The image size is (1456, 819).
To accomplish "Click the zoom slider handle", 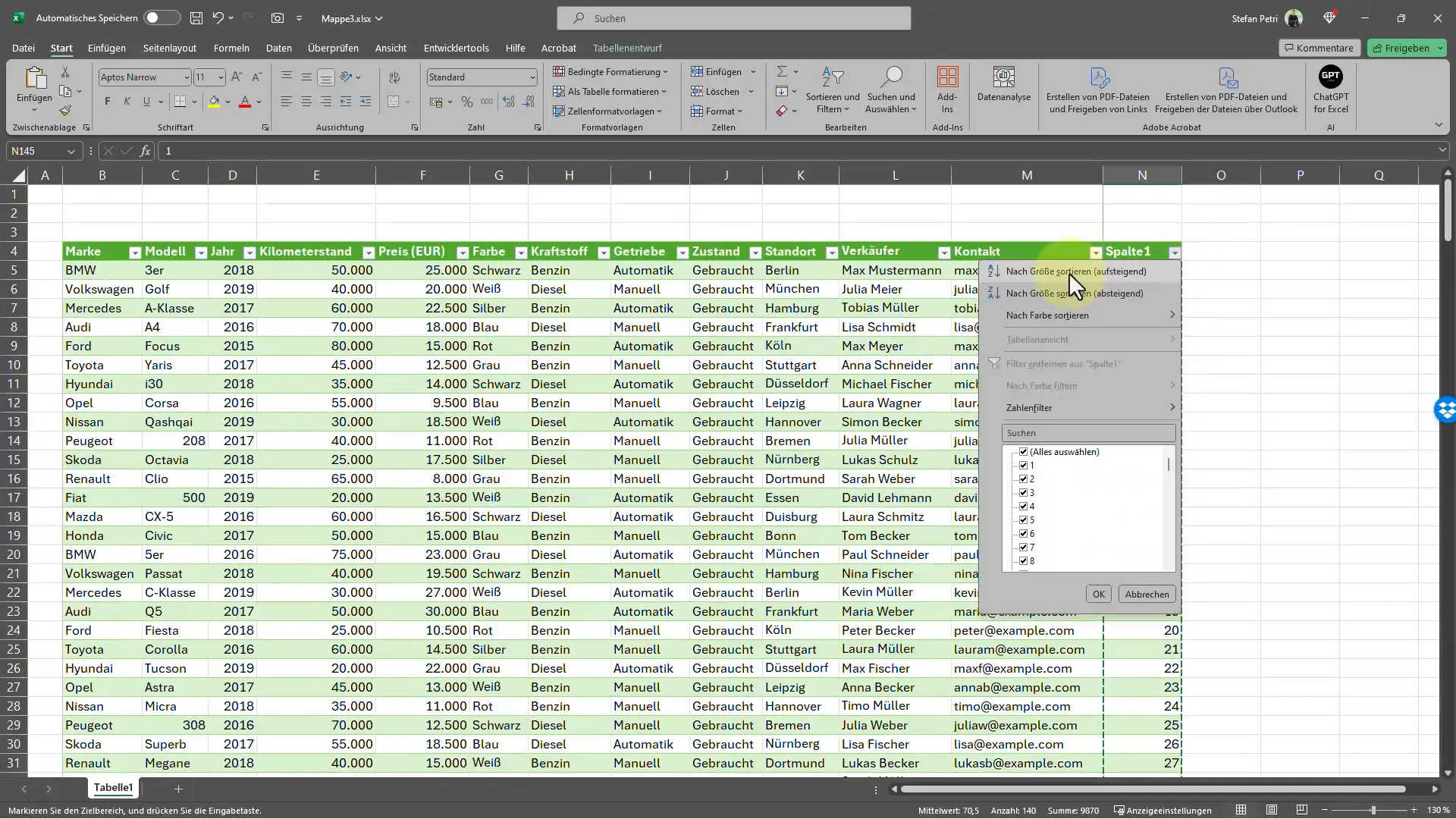I will (x=1373, y=810).
